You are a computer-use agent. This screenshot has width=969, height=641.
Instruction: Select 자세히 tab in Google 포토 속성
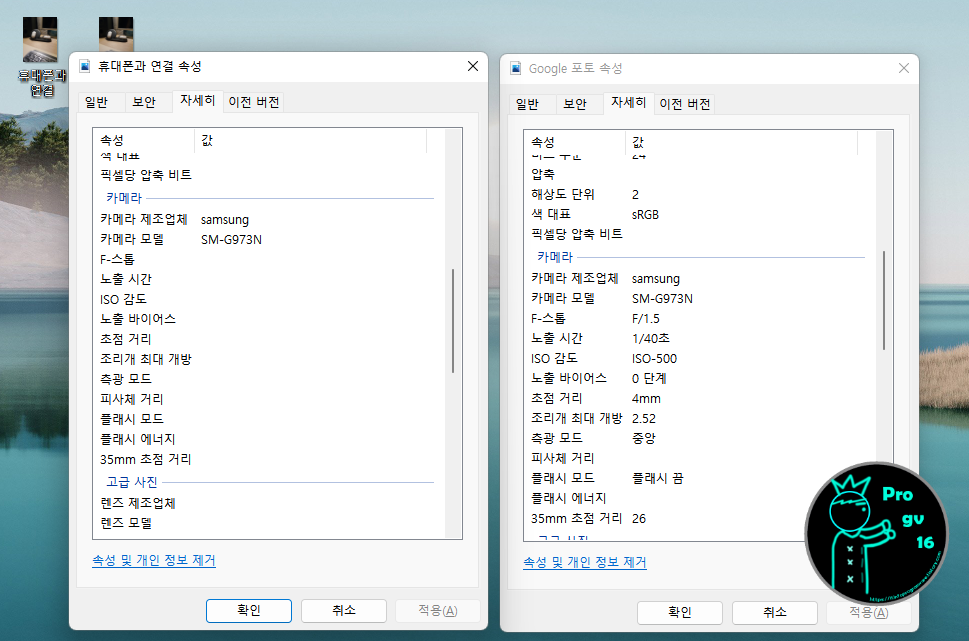[x=628, y=102]
